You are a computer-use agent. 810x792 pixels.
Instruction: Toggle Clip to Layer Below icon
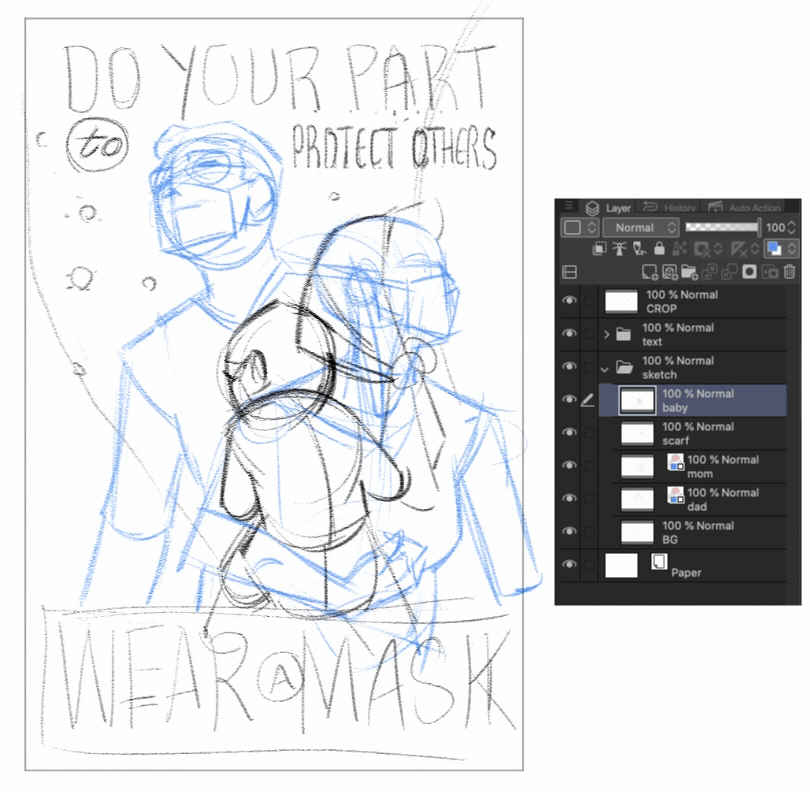pos(599,249)
